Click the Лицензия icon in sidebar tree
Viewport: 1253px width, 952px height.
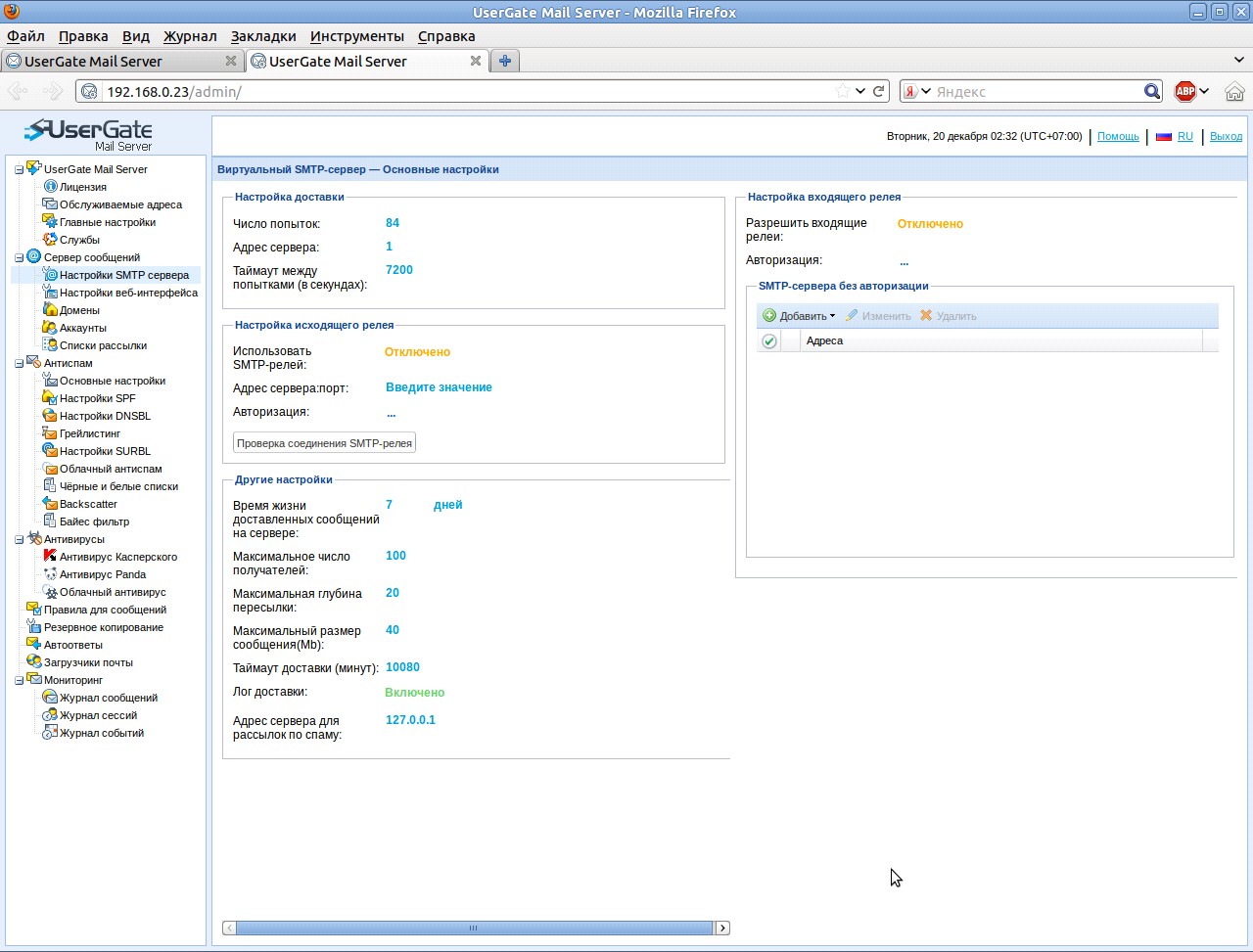50,186
